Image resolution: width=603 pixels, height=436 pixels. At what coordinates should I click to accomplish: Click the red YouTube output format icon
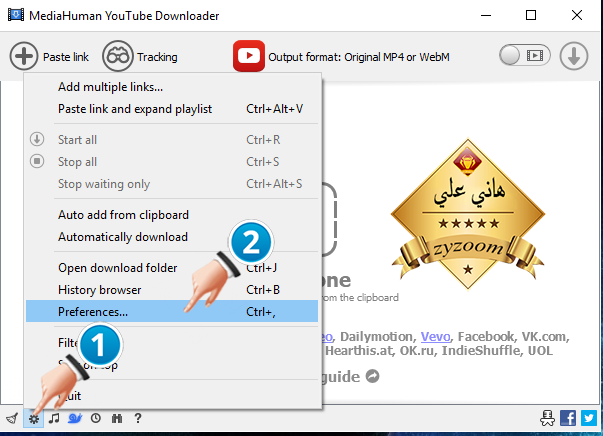pos(249,56)
